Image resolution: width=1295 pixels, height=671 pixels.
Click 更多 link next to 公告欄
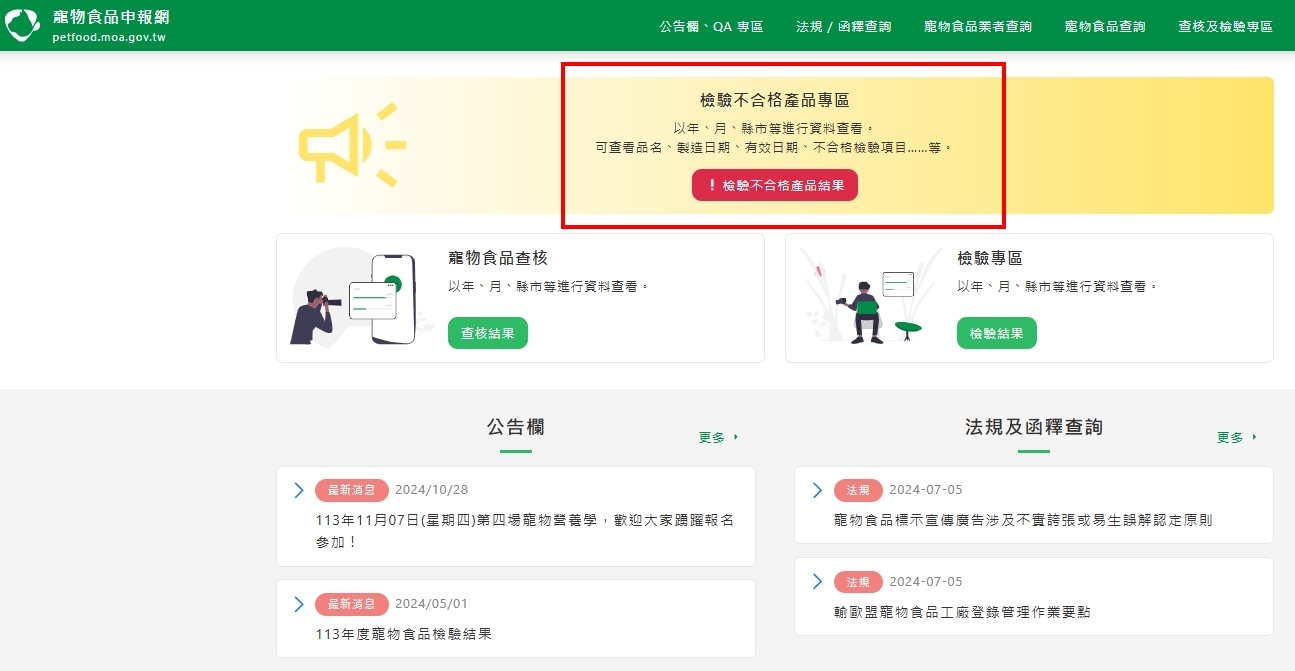click(718, 438)
